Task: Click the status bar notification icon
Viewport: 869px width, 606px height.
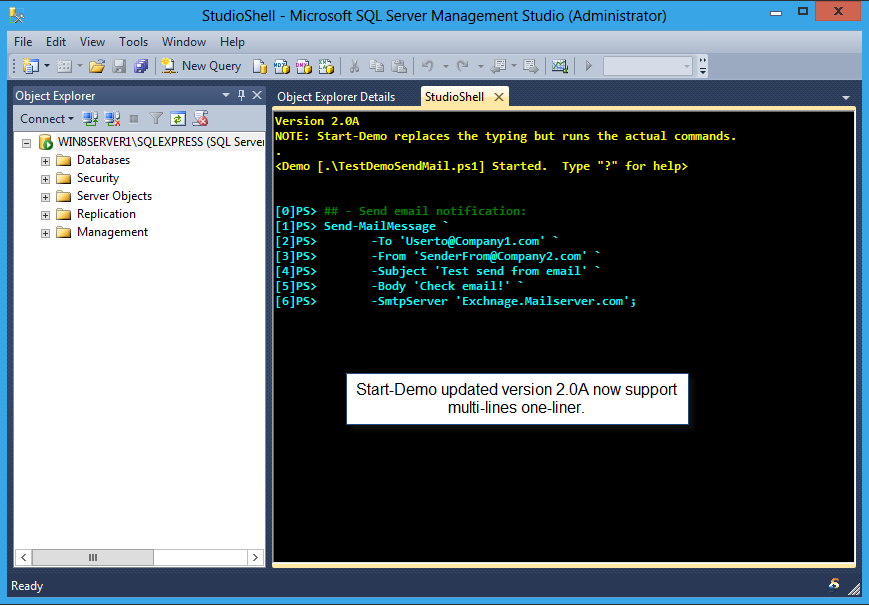Action: 834,584
